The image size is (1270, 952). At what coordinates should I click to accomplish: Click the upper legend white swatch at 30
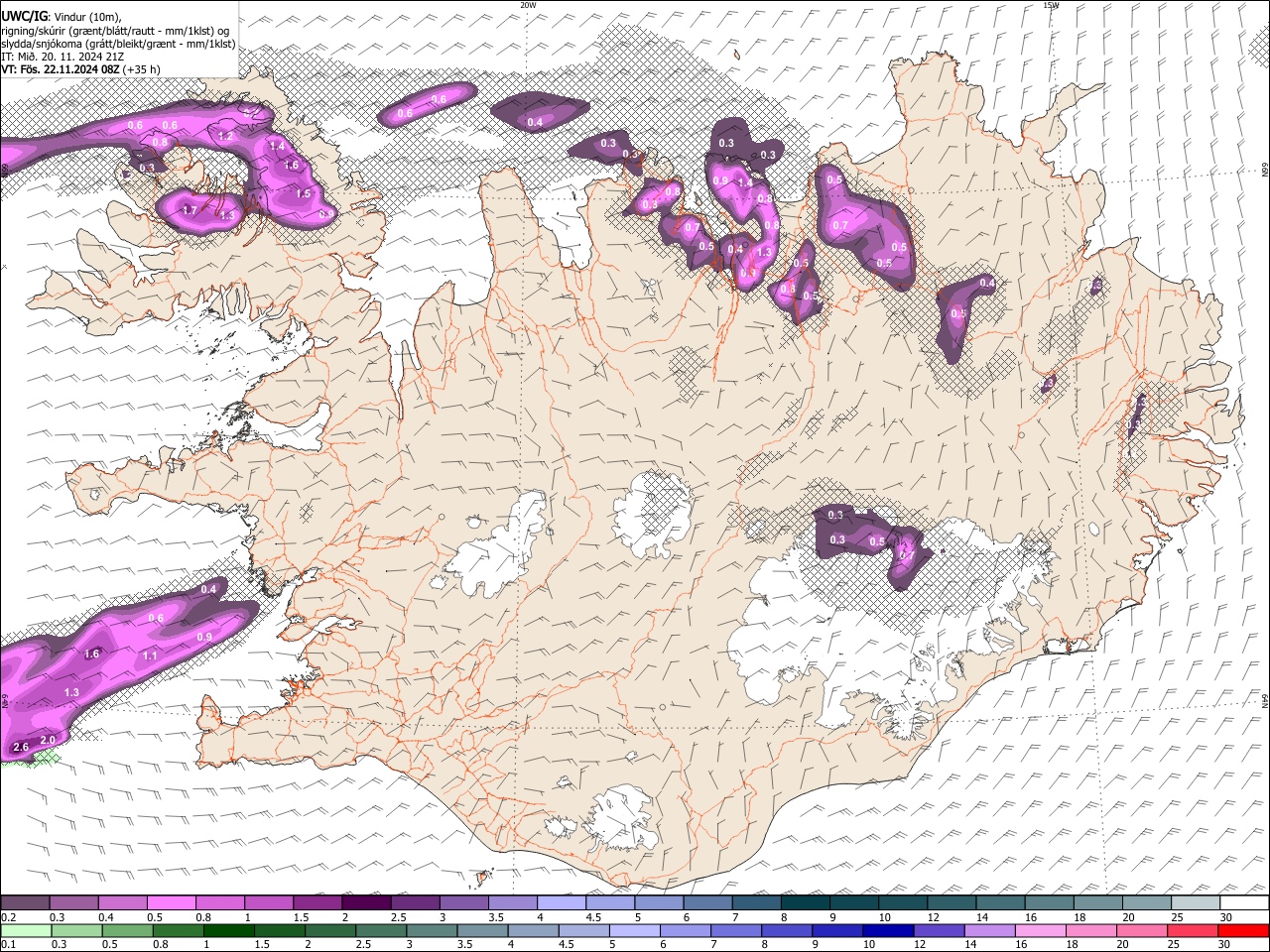point(1244,903)
